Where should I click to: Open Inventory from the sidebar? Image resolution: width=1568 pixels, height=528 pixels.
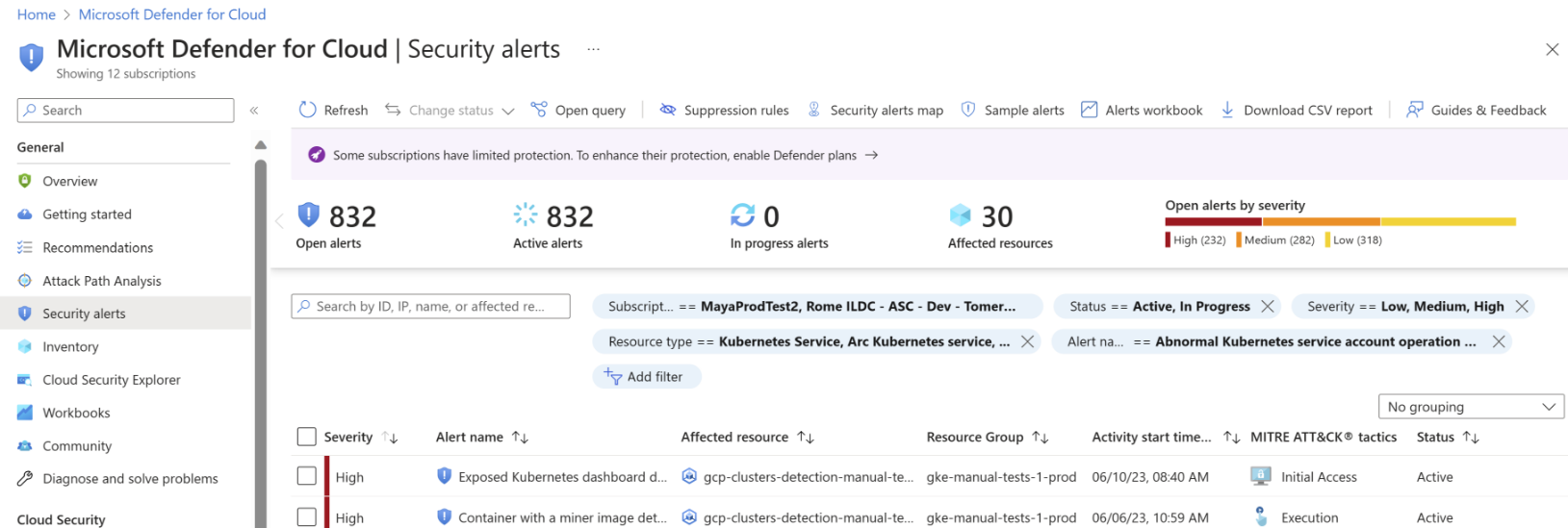pyautogui.click(x=70, y=347)
